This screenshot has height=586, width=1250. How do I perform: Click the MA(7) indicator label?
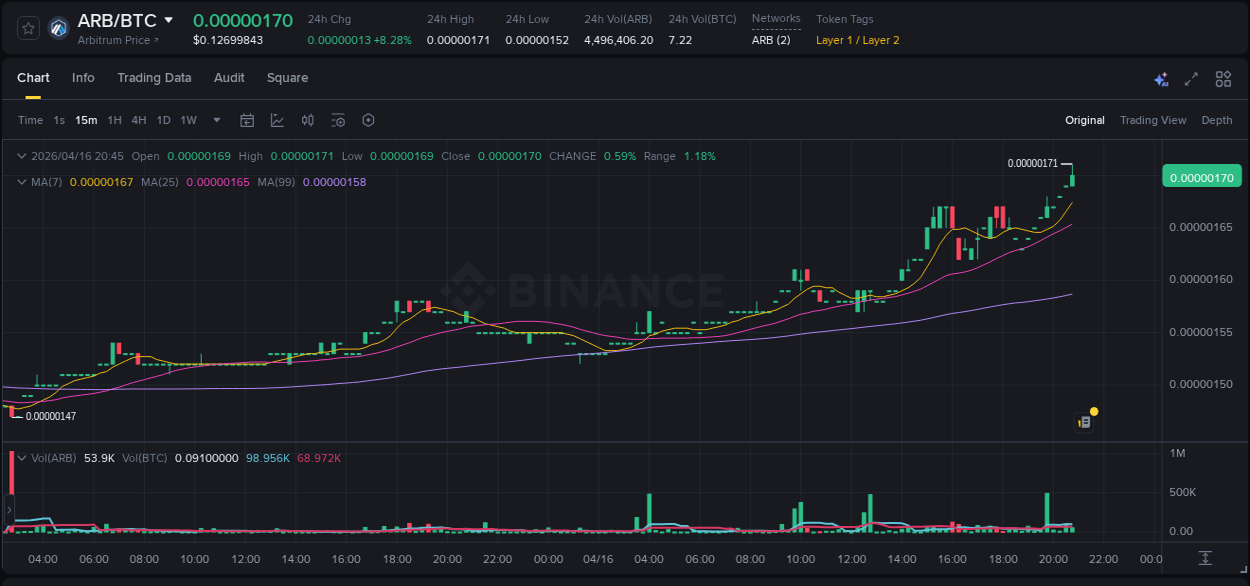tap(47, 182)
